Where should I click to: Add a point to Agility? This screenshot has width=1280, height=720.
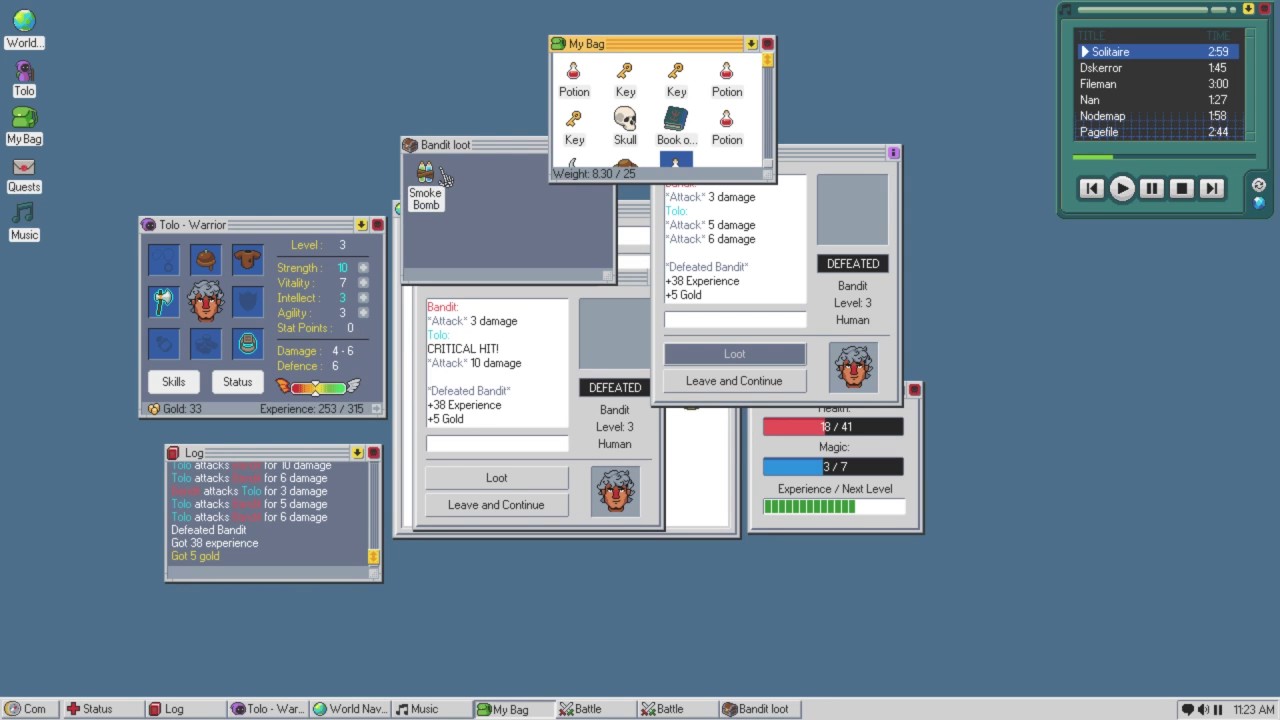click(363, 313)
